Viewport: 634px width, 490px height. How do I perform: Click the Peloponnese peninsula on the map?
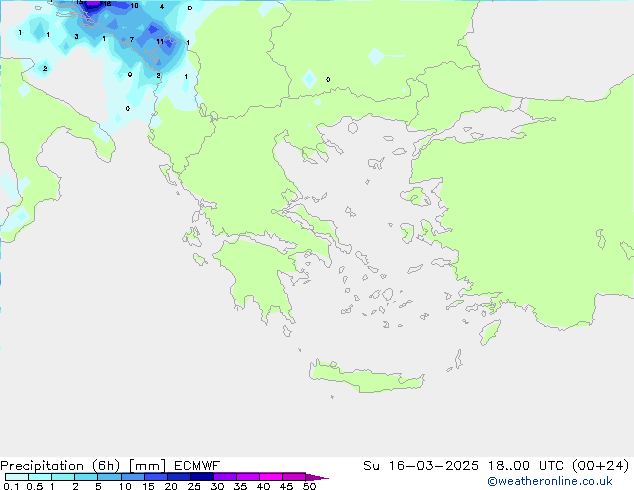click(x=261, y=275)
